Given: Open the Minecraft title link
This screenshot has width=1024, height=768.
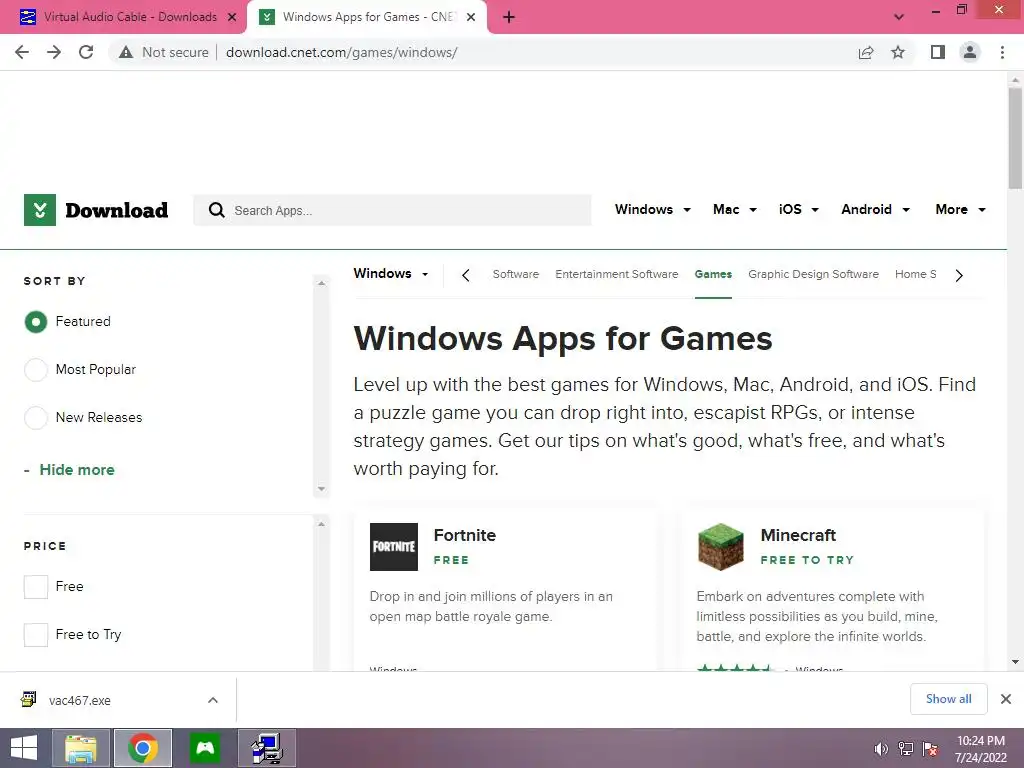Looking at the screenshot, I should tap(798, 535).
